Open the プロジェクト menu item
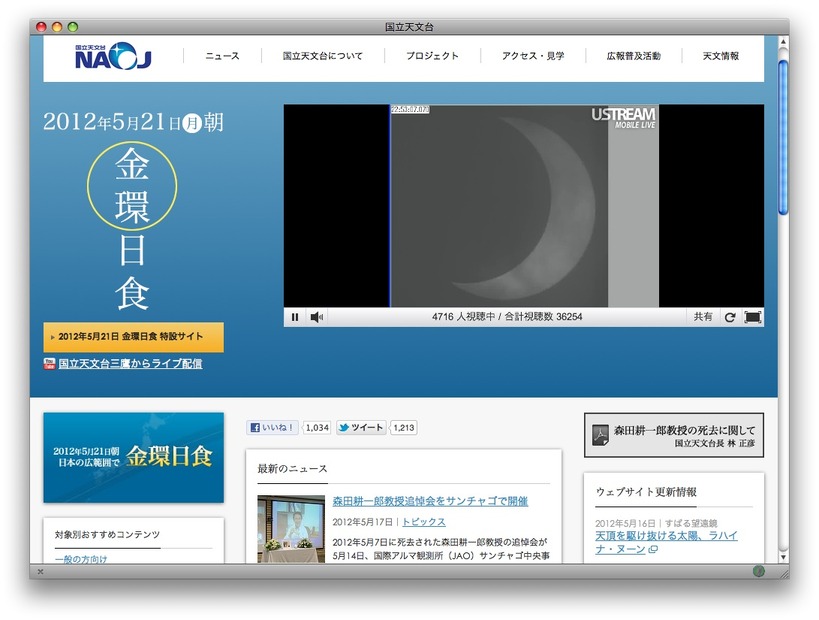 432,56
